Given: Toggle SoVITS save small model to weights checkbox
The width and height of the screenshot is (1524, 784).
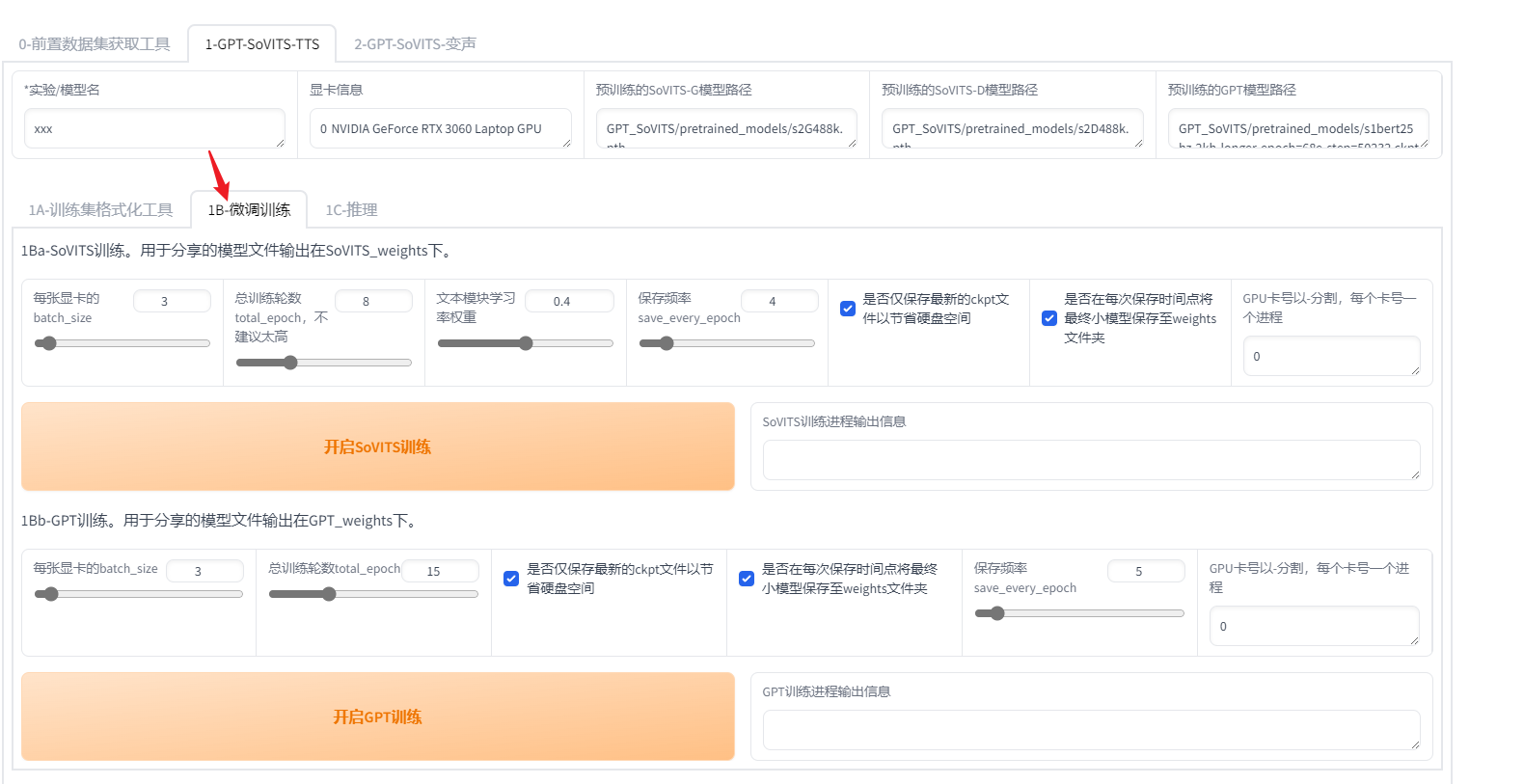Looking at the screenshot, I should pyautogui.click(x=1049, y=318).
